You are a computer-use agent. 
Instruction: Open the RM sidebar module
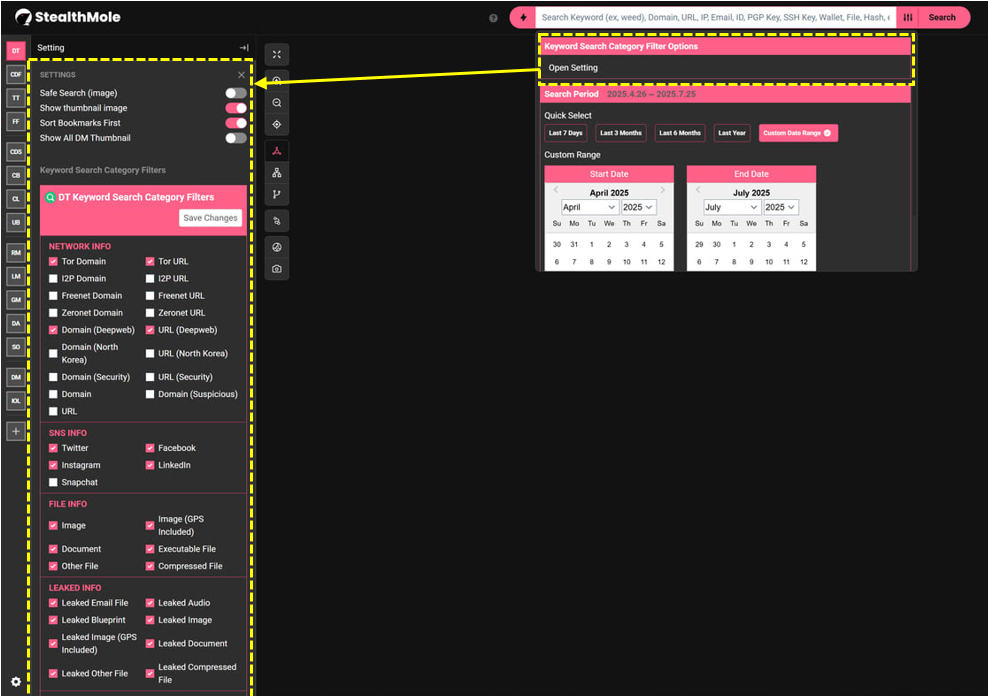16,253
